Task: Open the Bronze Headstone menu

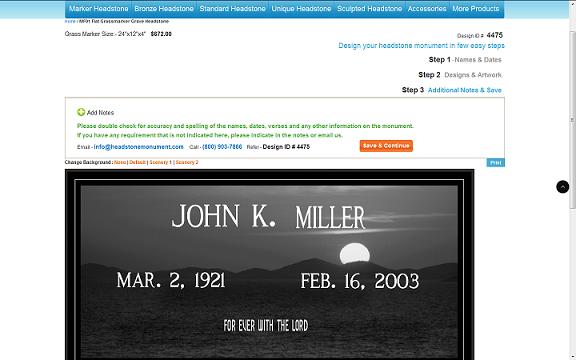Action: [164, 8]
